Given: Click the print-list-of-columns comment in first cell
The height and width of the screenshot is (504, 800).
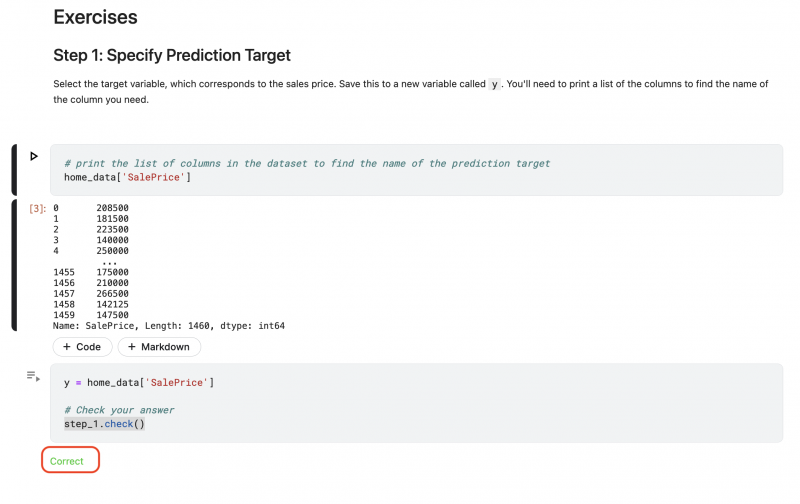Looking at the screenshot, I should (307, 163).
